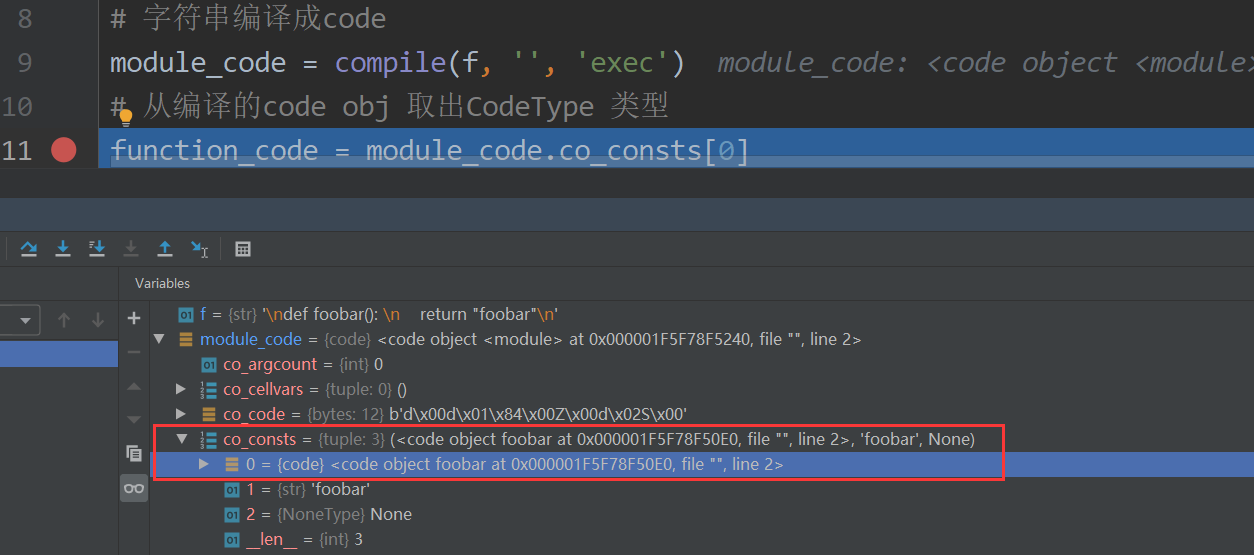Add a new watch with plus icon

(134, 319)
